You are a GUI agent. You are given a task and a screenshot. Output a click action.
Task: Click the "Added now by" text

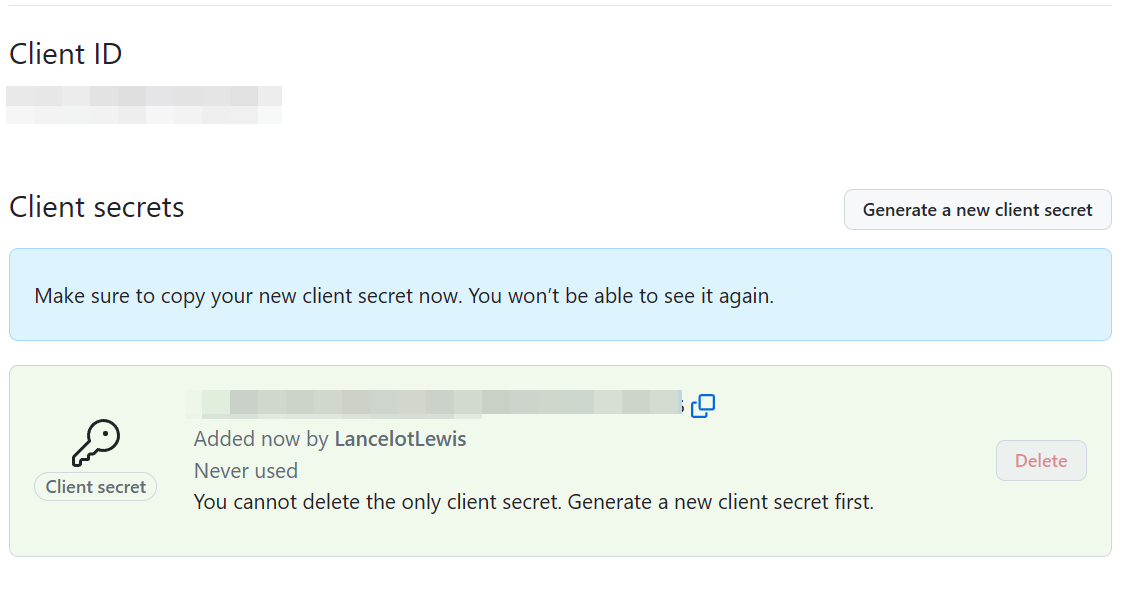tap(262, 439)
